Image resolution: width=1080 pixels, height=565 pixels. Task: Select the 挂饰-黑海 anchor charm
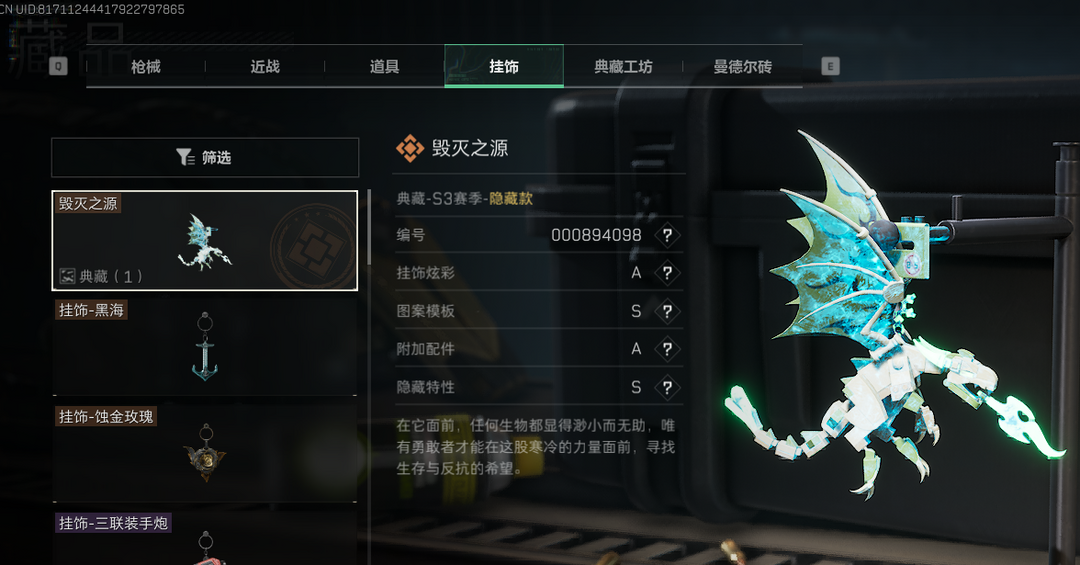(x=205, y=347)
